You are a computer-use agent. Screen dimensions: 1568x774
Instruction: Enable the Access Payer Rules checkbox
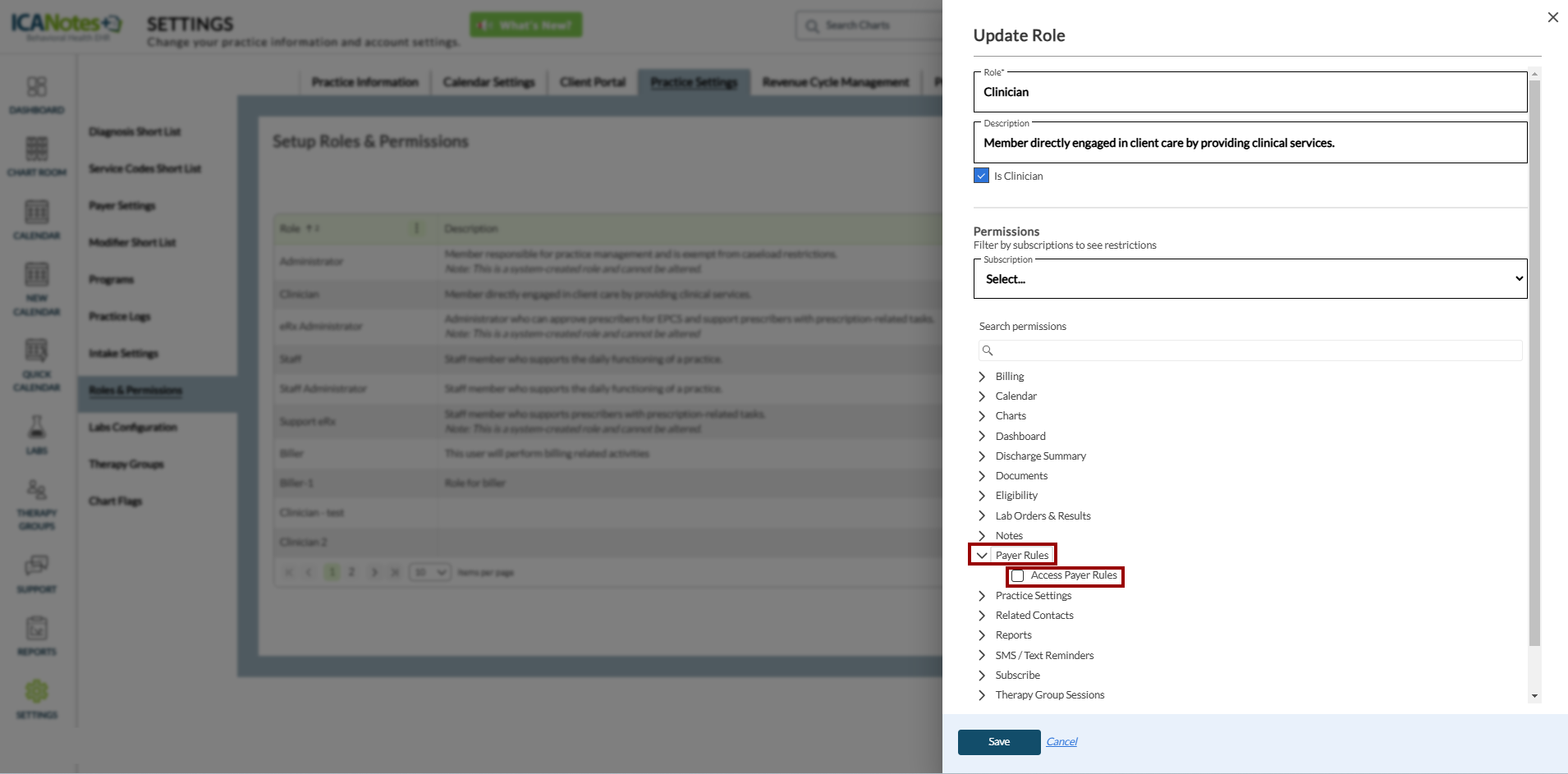pyautogui.click(x=1018, y=576)
